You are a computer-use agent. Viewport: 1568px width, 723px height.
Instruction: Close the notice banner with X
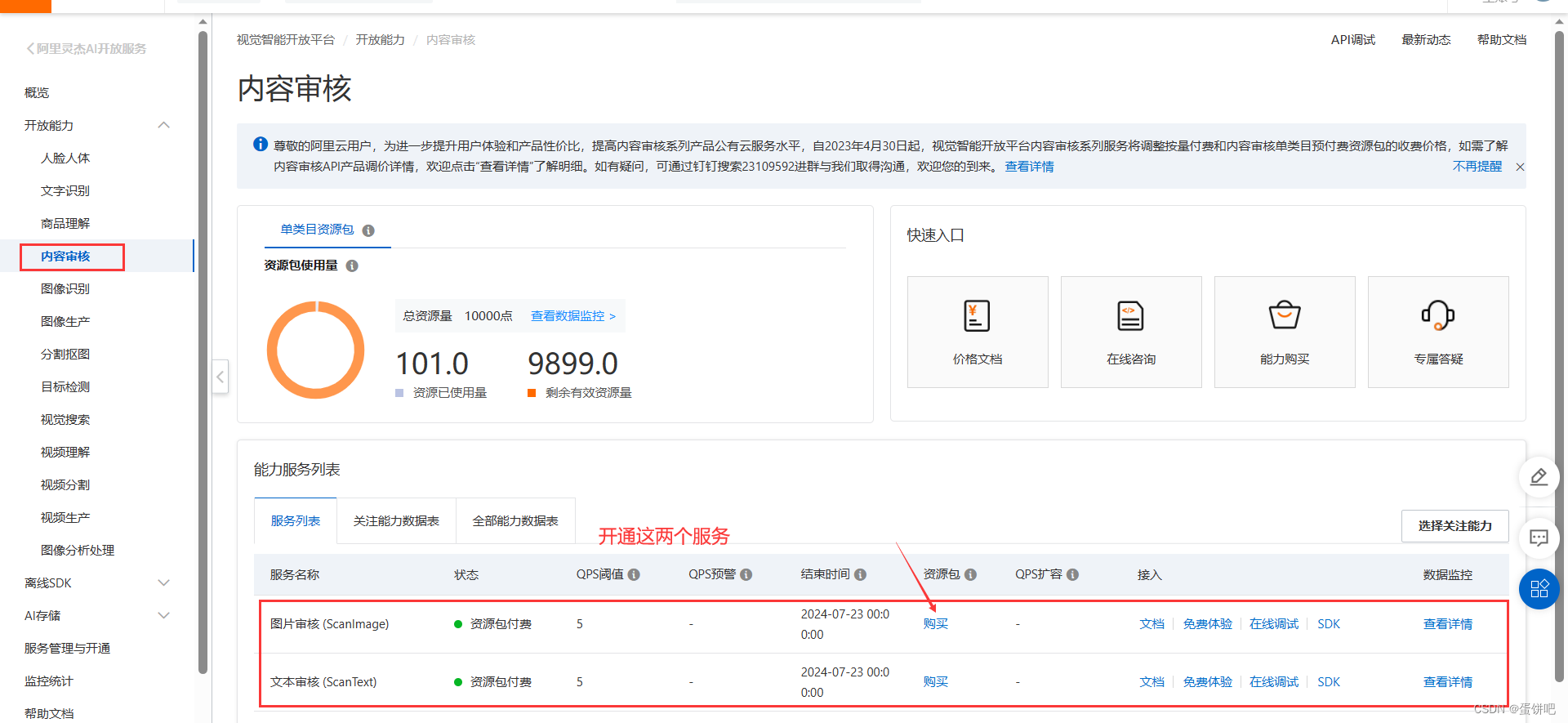[1520, 167]
